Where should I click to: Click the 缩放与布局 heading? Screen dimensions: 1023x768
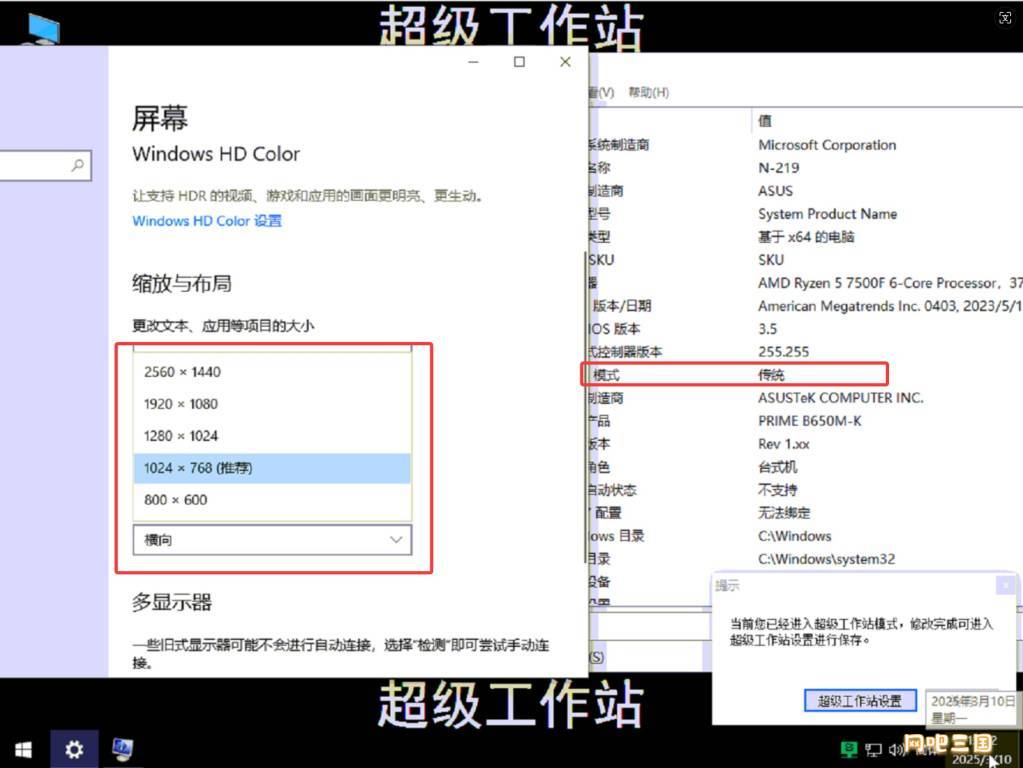coord(181,283)
